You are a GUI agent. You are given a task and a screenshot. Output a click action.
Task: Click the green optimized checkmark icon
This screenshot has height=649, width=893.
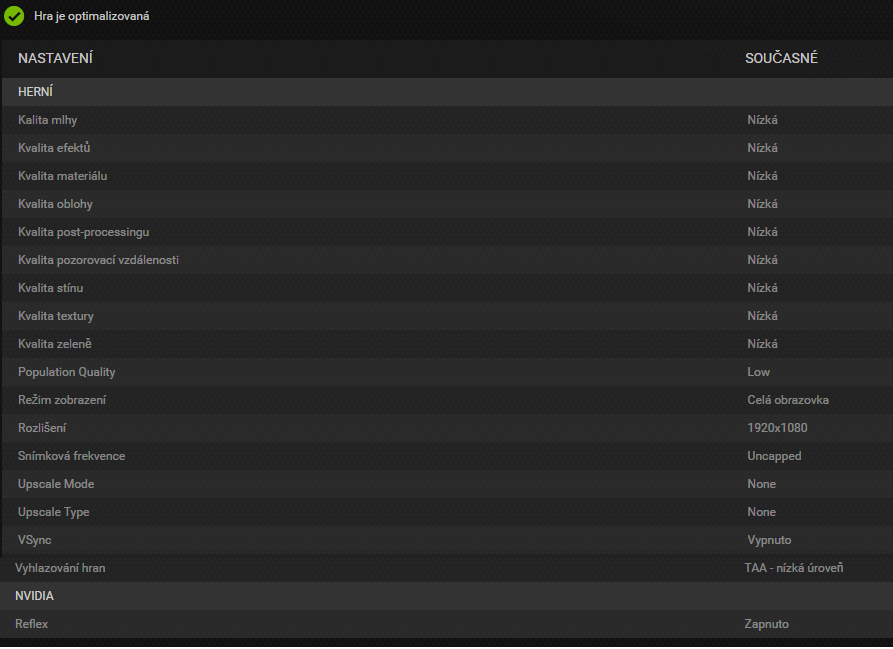pos(14,16)
